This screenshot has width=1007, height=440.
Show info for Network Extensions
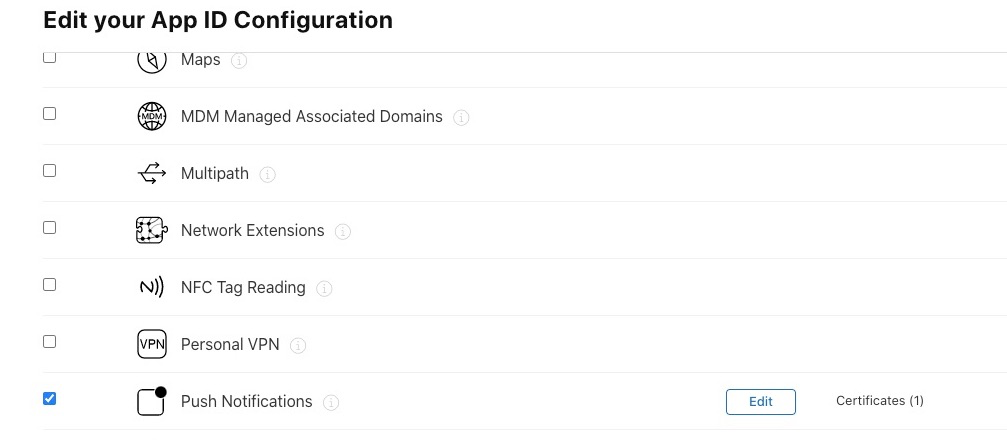tap(343, 232)
